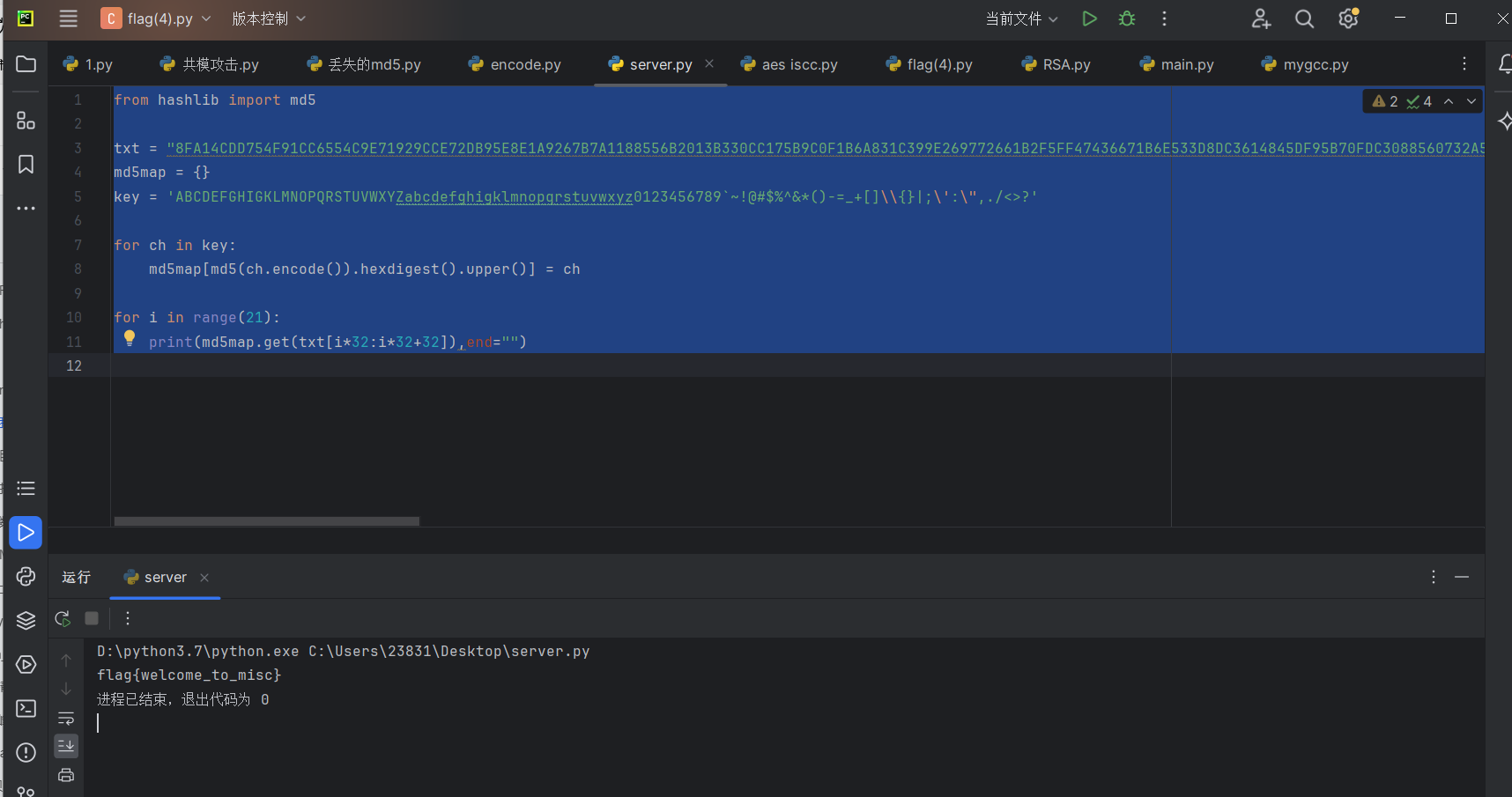This screenshot has height=797, width=1512.
Task: Open the Bookmarks tool window
Action: pyautogui.click(x=26, y=165)
